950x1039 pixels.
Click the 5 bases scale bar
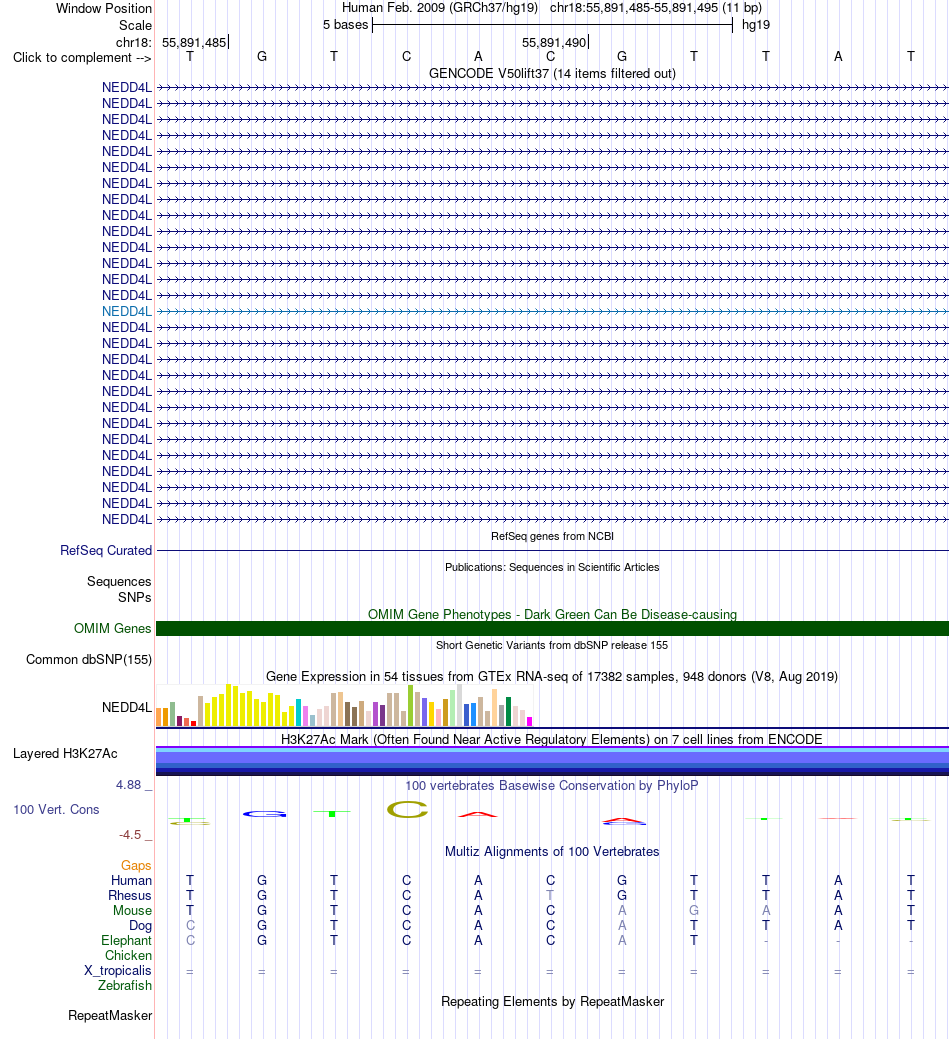pyautogui.click(x=553, y=25)
